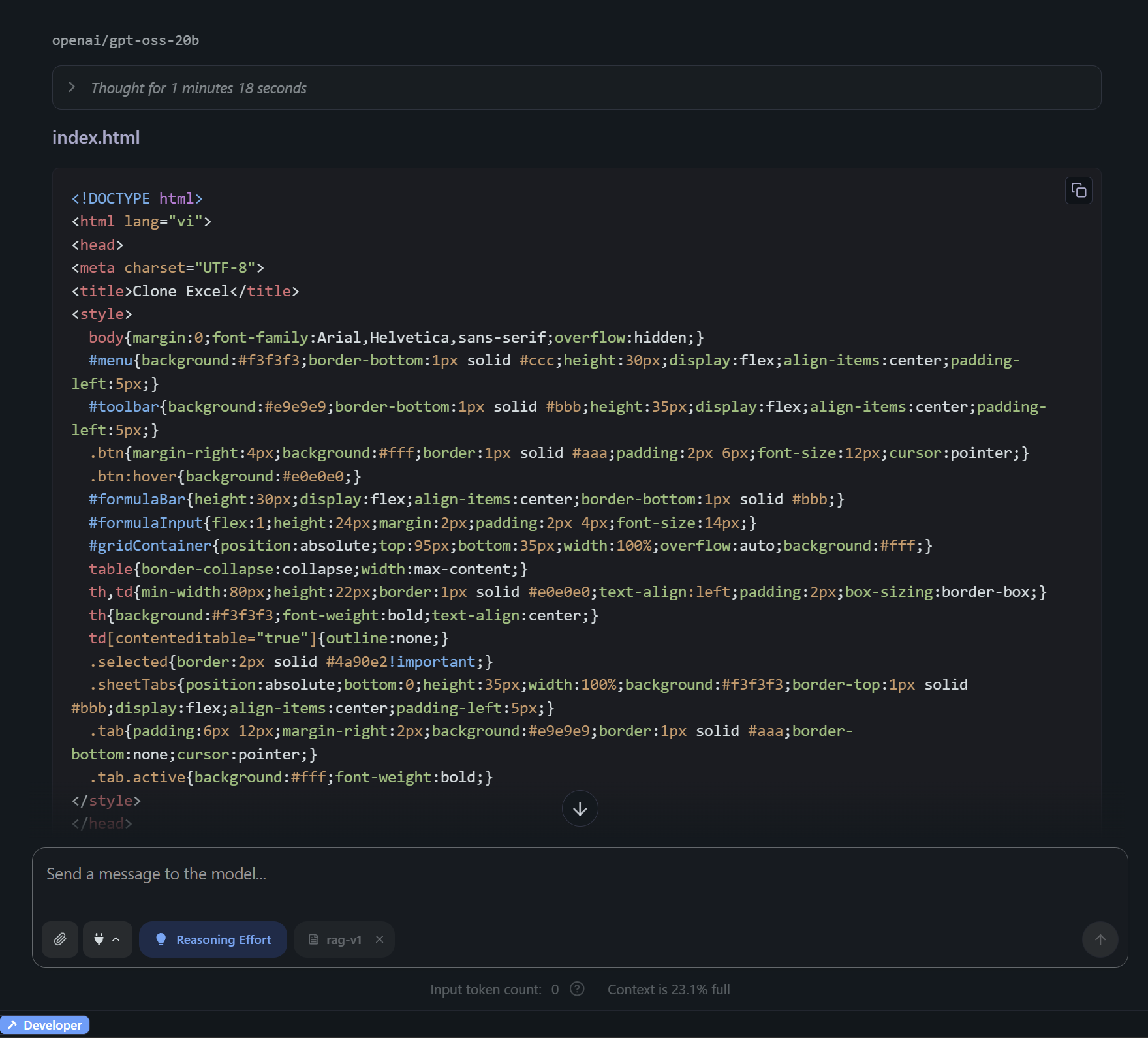Click the '.tab.active{background:#fff' line
The image size is (1148, 1038).
(291, 777)
